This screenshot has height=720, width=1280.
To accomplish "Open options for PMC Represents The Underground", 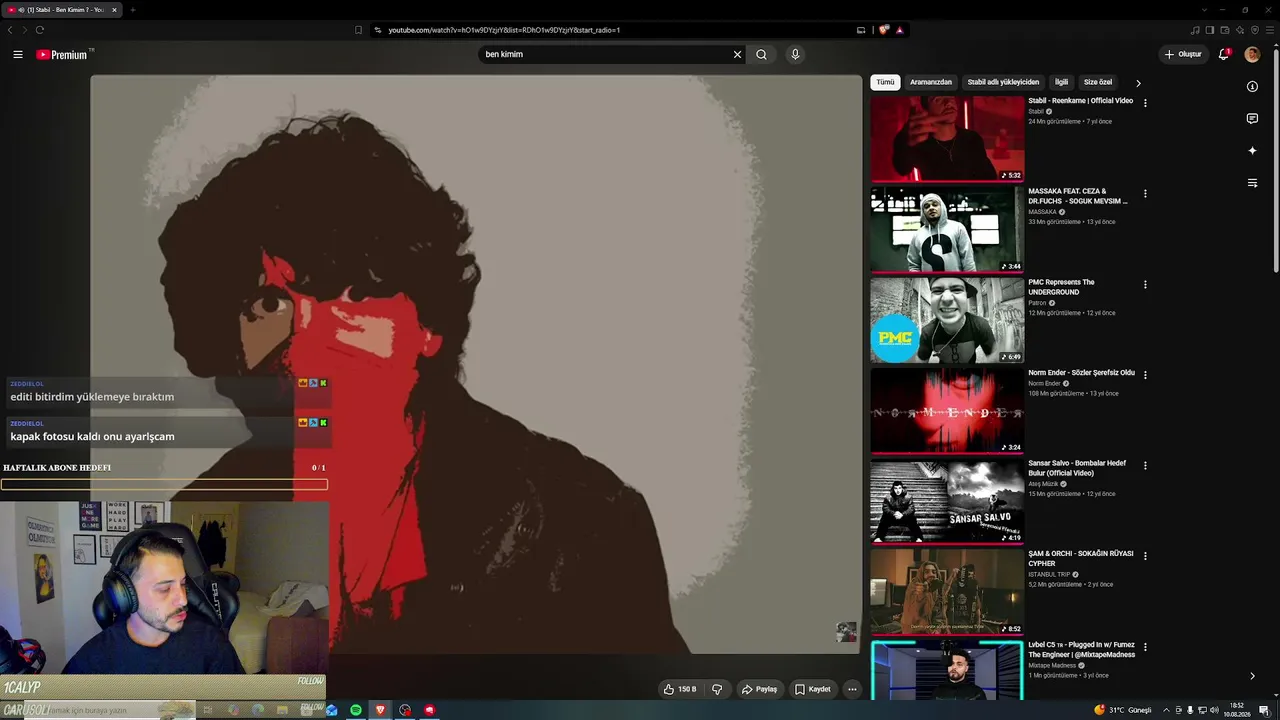I will pos(1145,284).
